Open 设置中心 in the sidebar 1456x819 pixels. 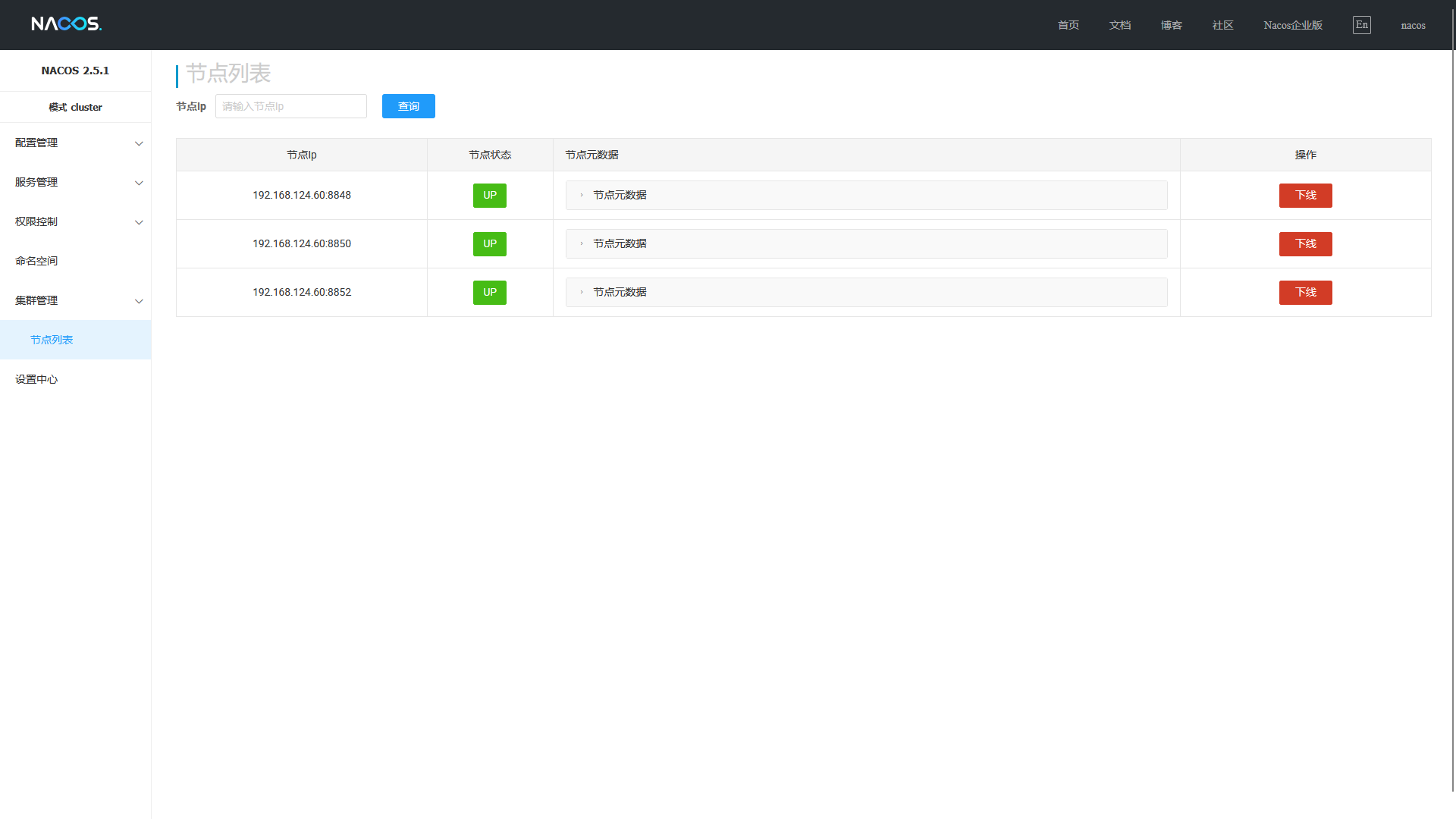click(x=36, y=379)
